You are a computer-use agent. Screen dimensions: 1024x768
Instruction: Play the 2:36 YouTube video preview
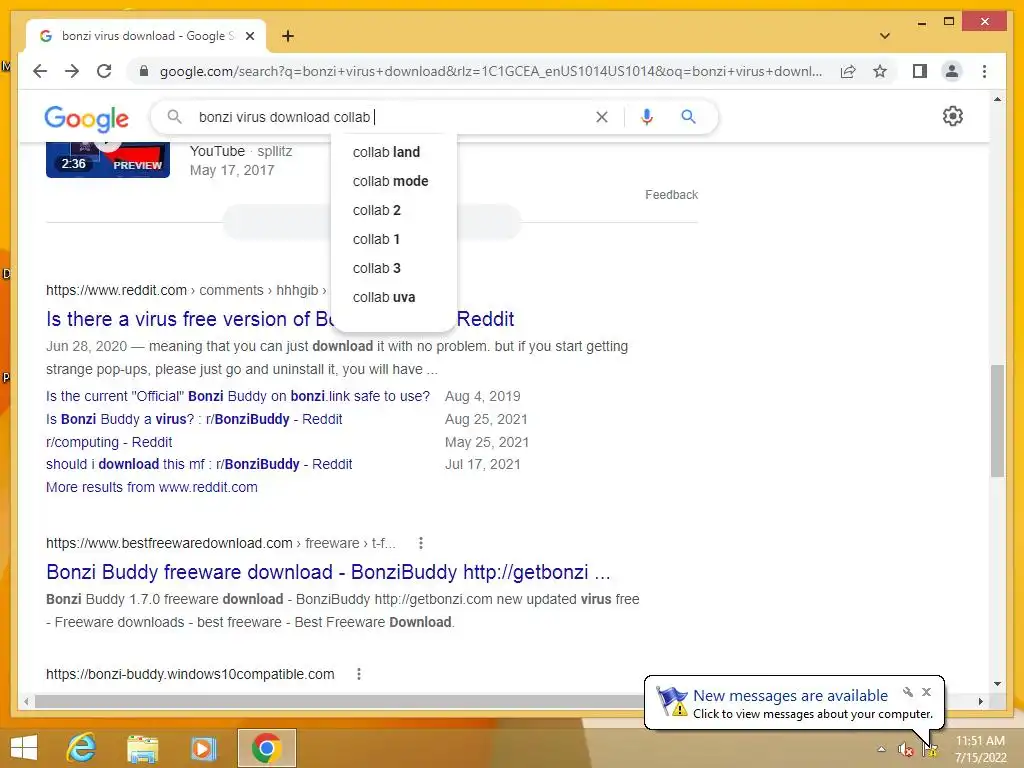pos(108,159)
